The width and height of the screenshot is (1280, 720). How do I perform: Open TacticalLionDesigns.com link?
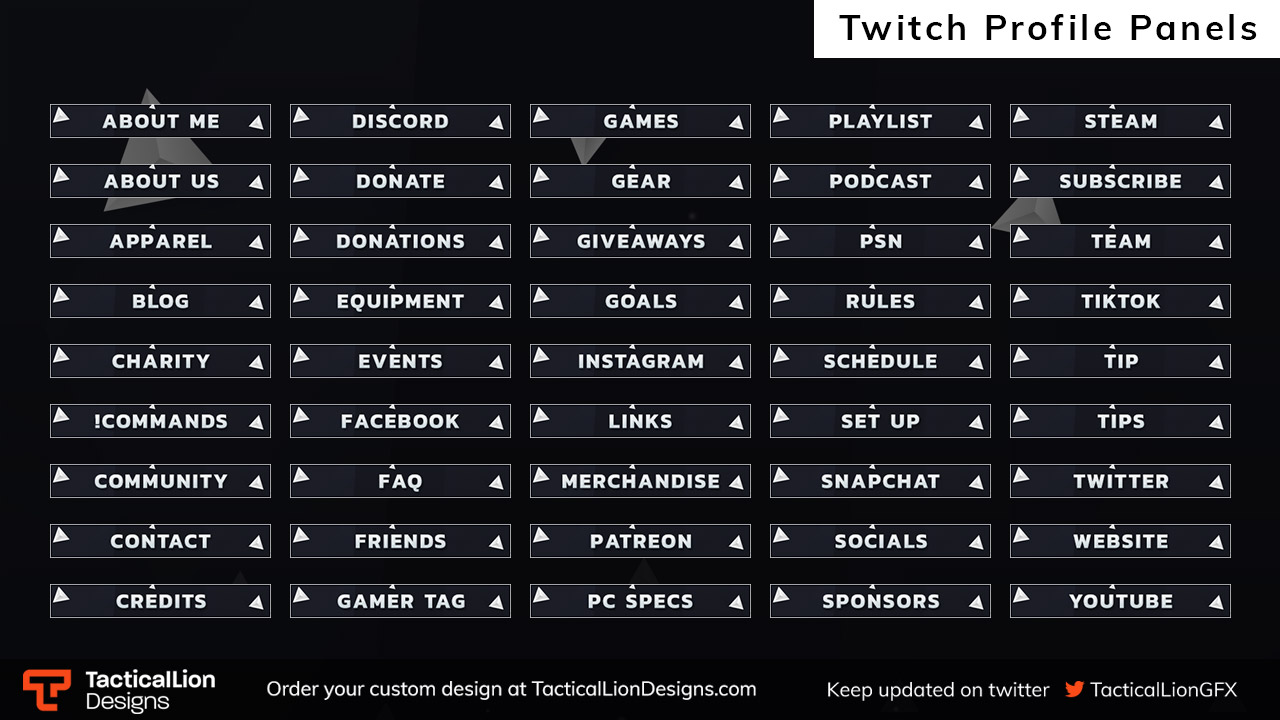pos(644,689)
